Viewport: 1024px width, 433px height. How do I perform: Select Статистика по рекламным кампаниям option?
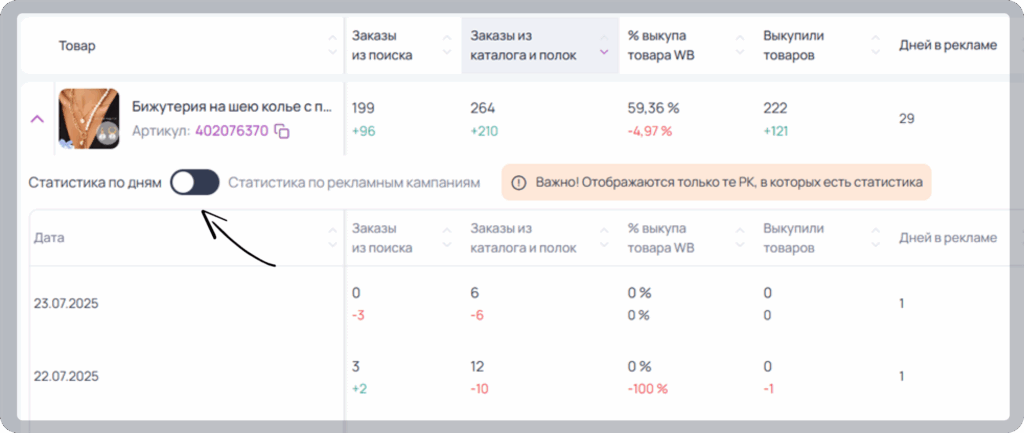(354, 183)
